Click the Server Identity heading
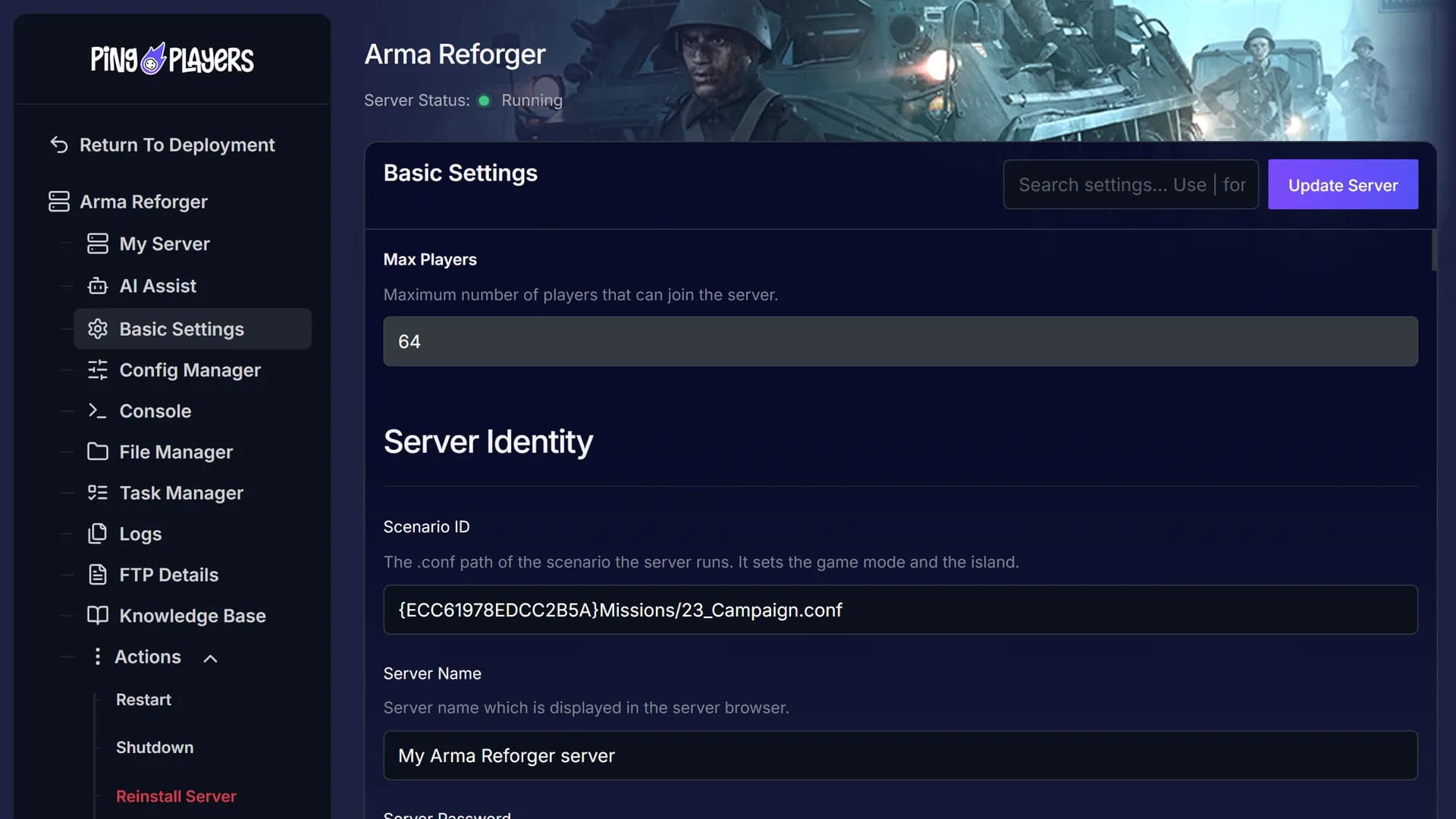This screenshot has height=819, width=1456. tap(488, 441)
